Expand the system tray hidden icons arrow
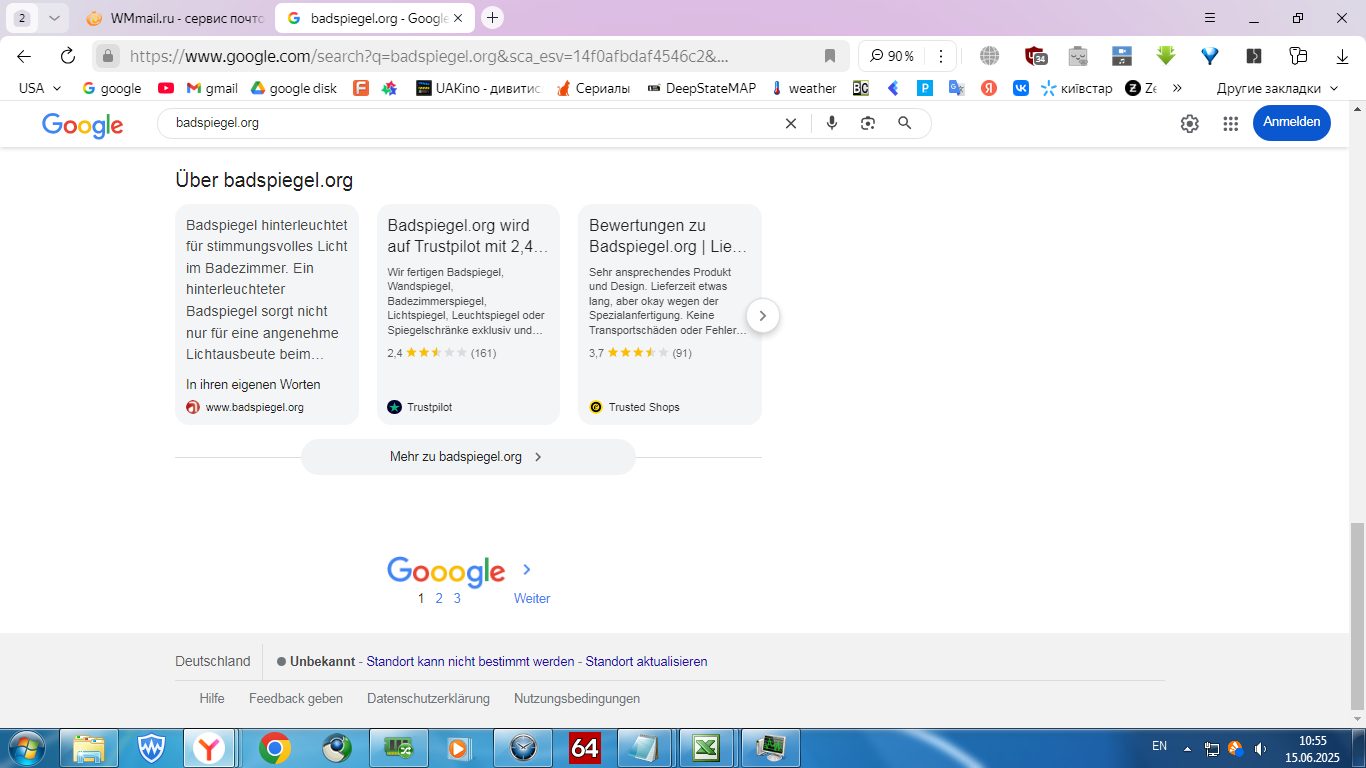This screenshot has height=768, width=1366. point(1187,747)
